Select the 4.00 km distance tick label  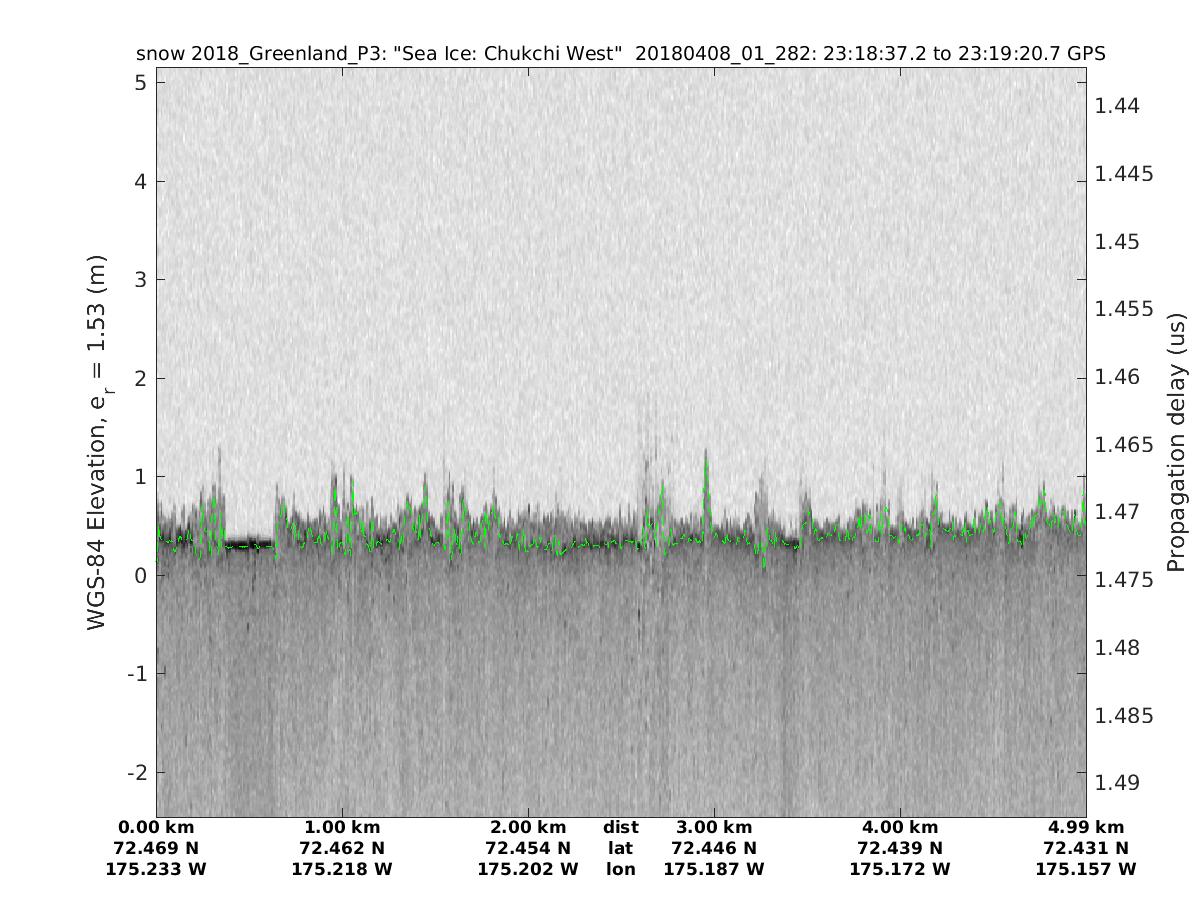click(900, 827)
